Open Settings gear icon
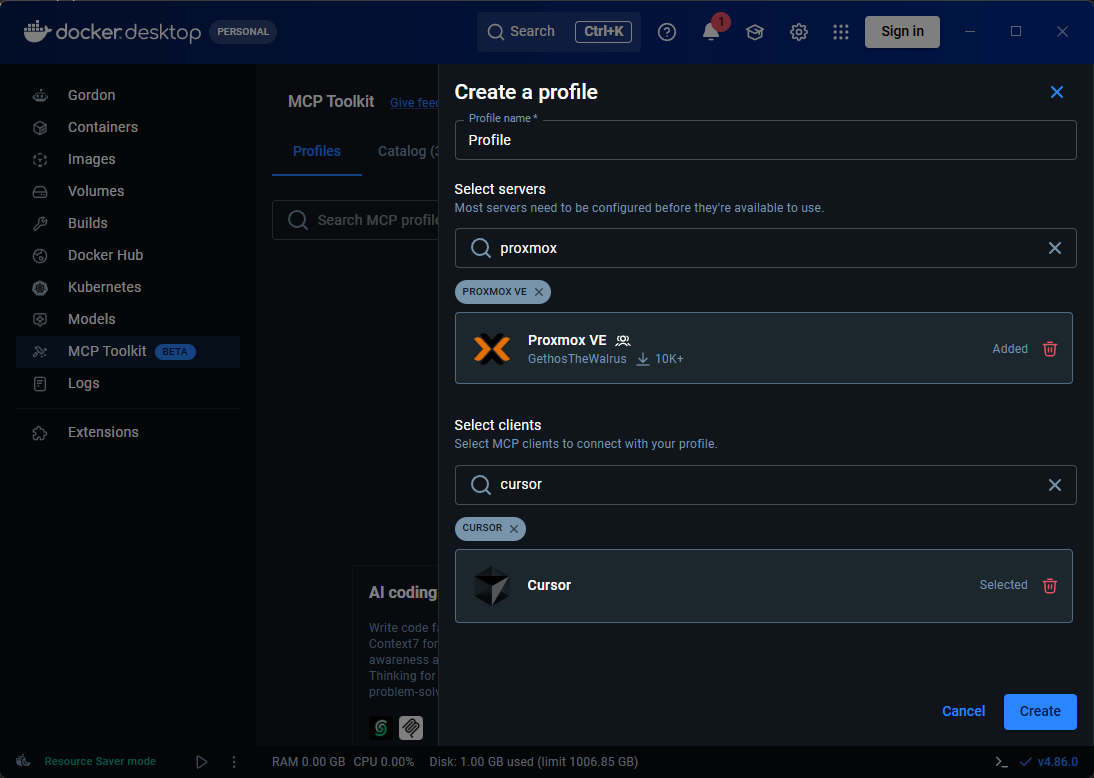The height and width of the screenshot is (778, 1094). pos(799,31)
